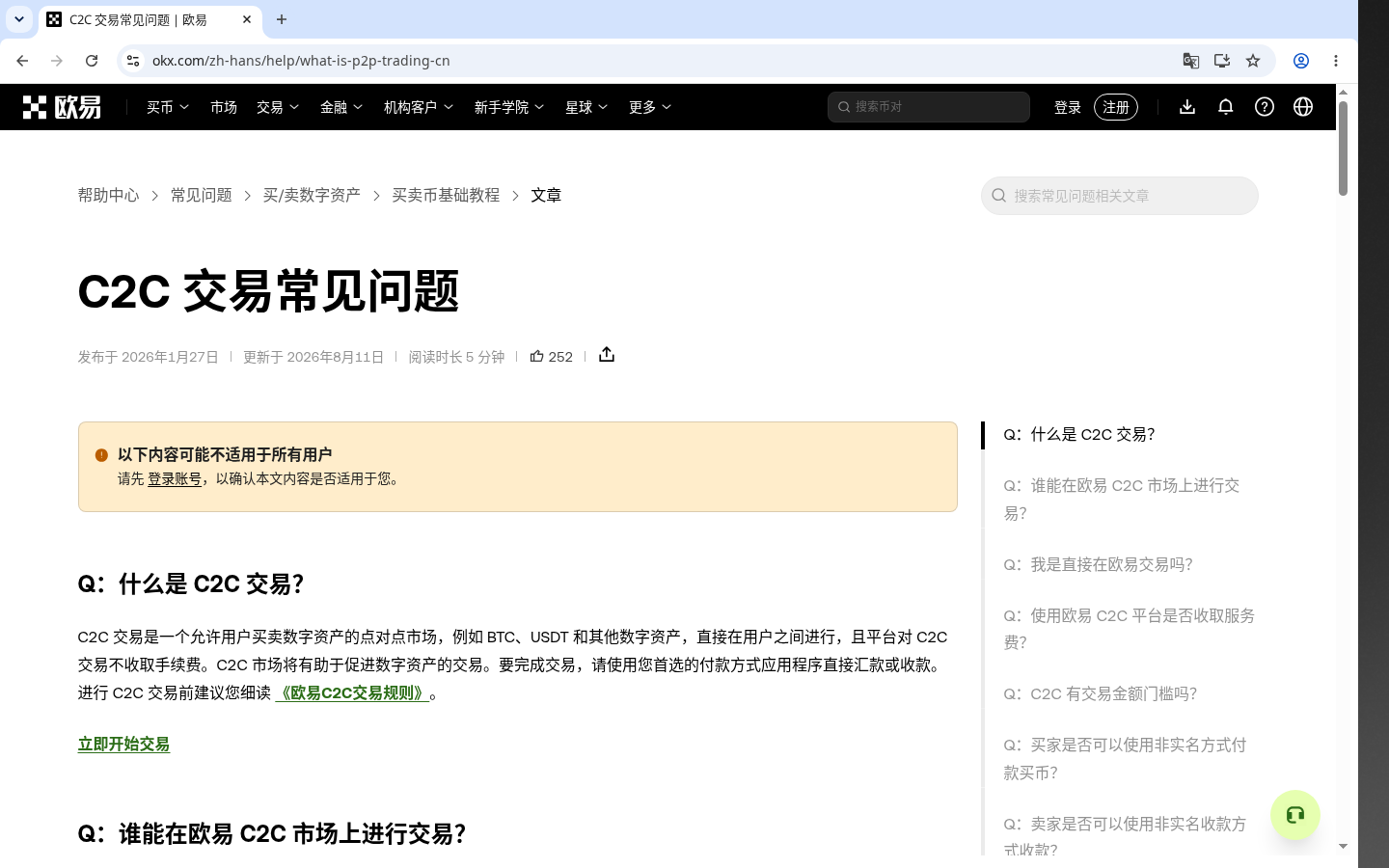Open Google Translate icon in address bar

(1191, 61)
